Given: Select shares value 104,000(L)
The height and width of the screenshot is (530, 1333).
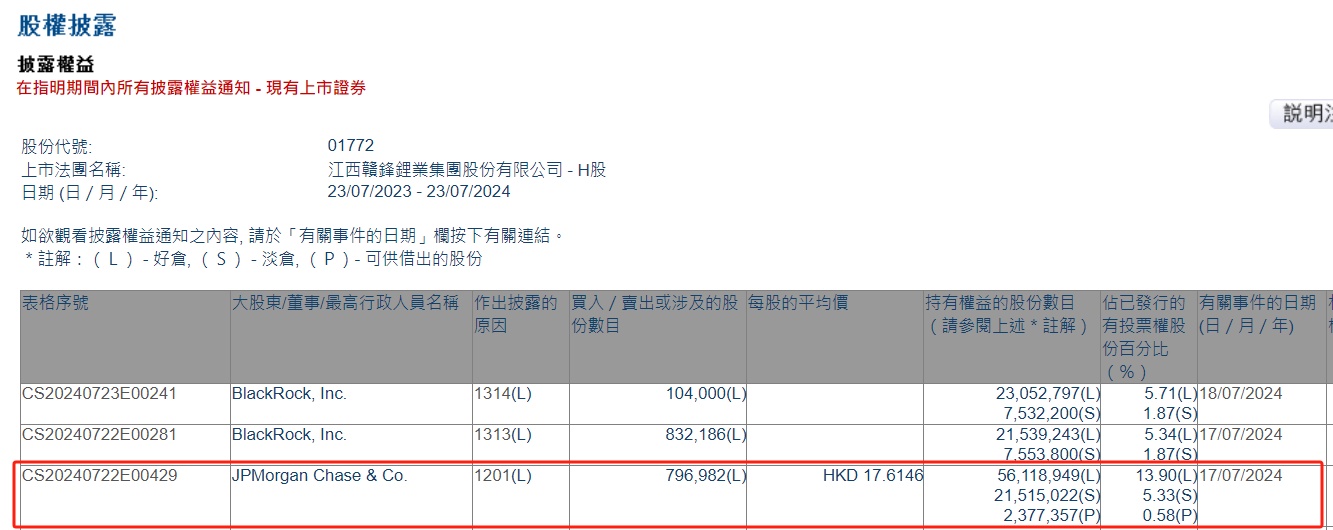Looking at the screenshot, I should [x=706, y=394].
